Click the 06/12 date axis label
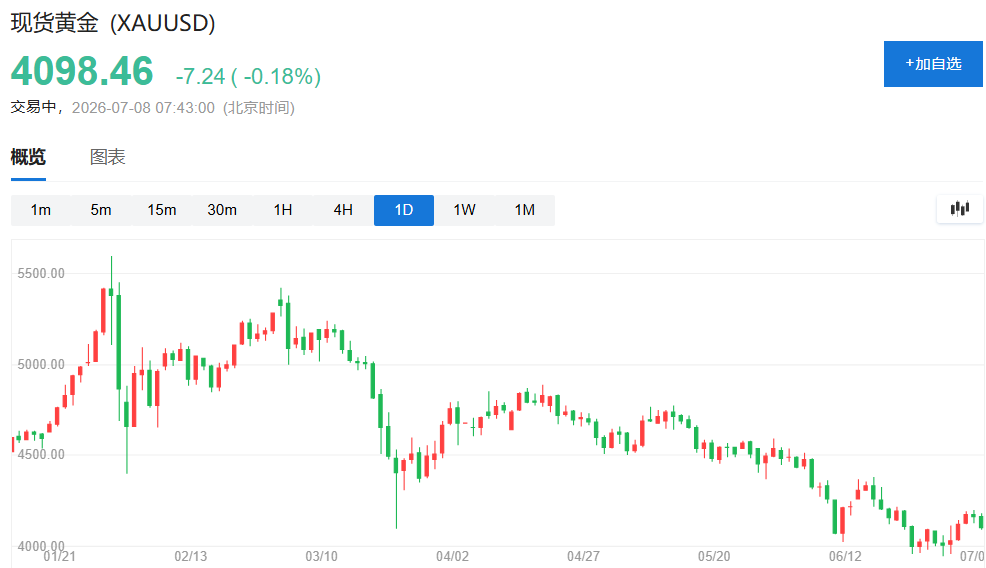The width and height of the screenshot is (986, 568). point(845,556)
